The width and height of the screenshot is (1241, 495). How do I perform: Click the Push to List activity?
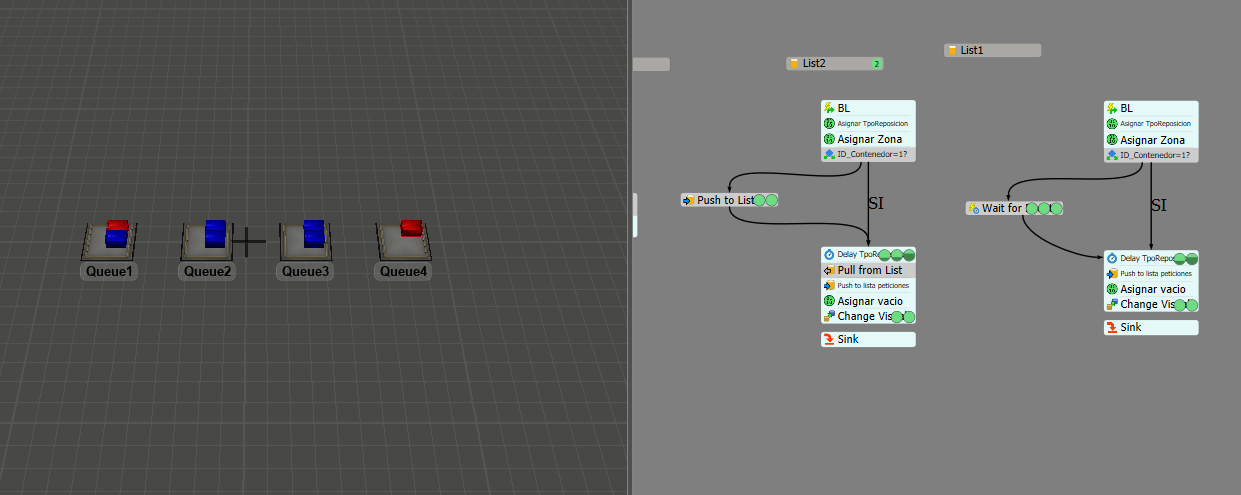pyautogui.click(x=719, y=200)
